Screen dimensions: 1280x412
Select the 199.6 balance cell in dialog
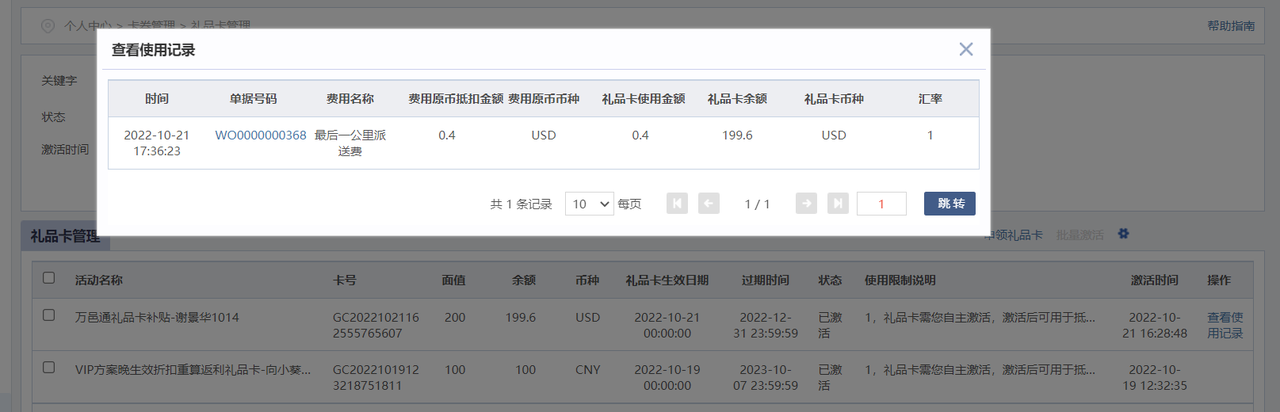737,135
